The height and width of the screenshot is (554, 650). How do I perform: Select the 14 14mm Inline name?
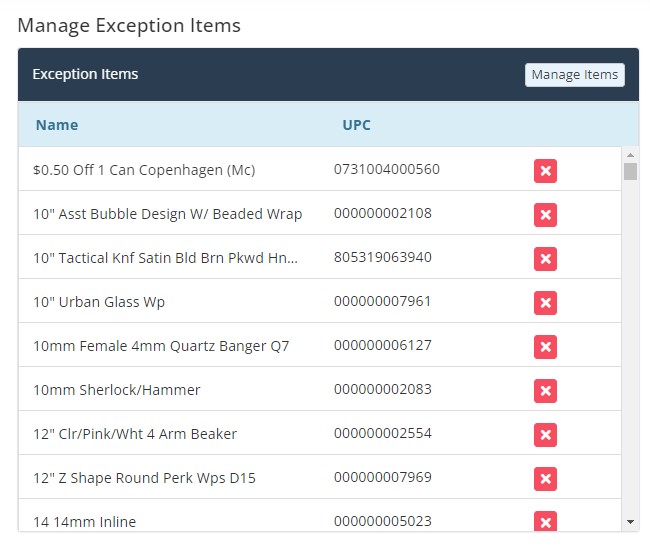[x=85, y=522]
